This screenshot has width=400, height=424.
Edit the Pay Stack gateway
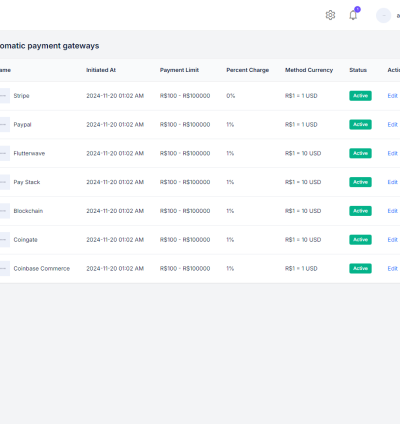coord(392,182)
